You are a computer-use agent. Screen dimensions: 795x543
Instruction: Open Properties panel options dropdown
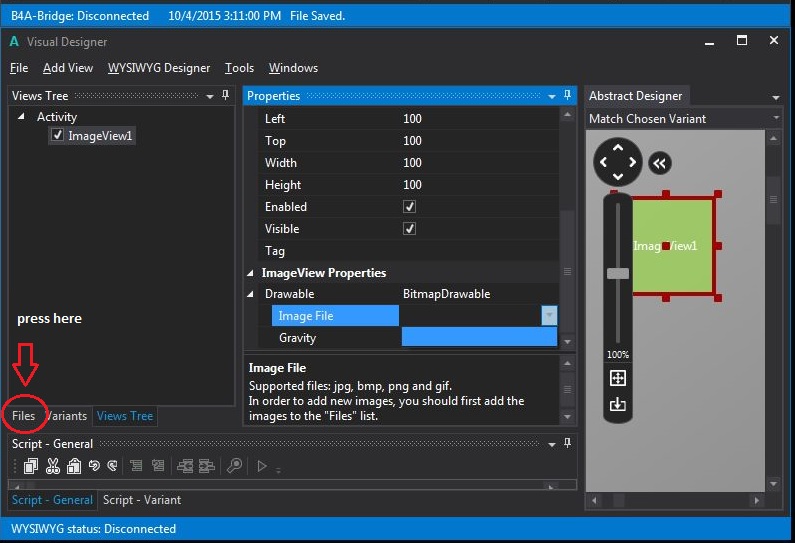(552, 96)
